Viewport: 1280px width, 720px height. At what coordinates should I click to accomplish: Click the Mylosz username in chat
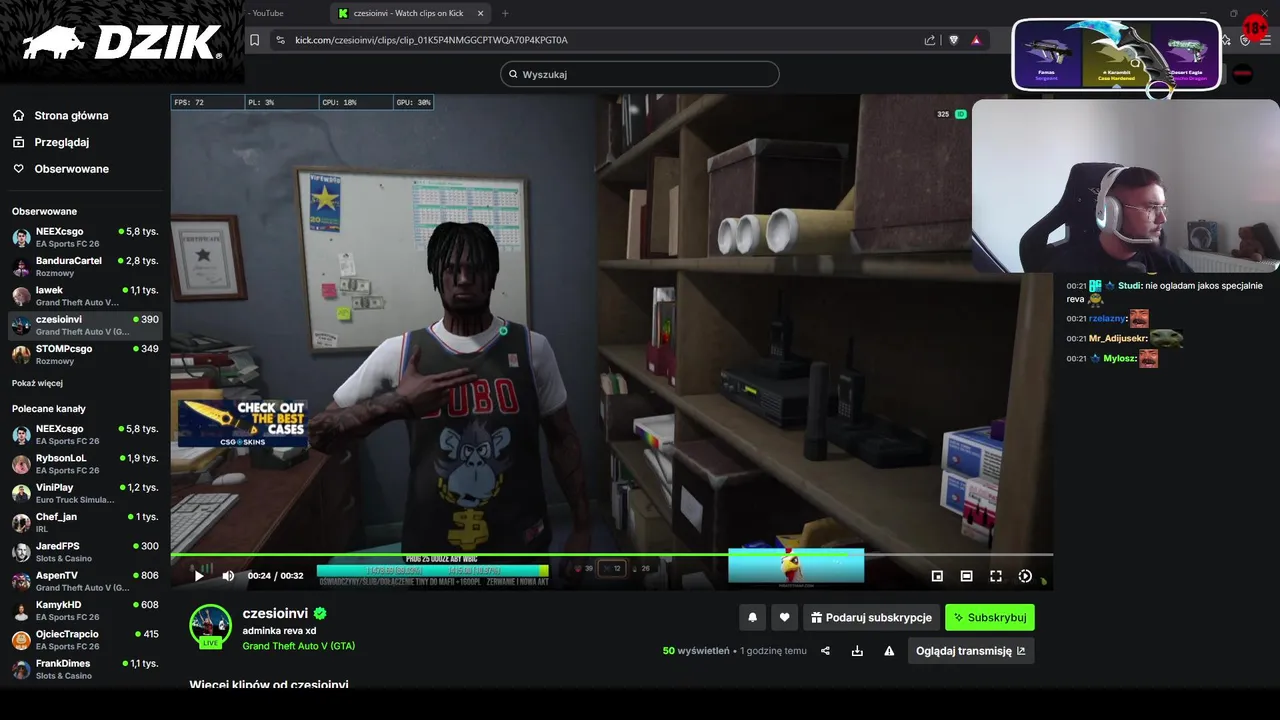click(x=1121, y=359)
